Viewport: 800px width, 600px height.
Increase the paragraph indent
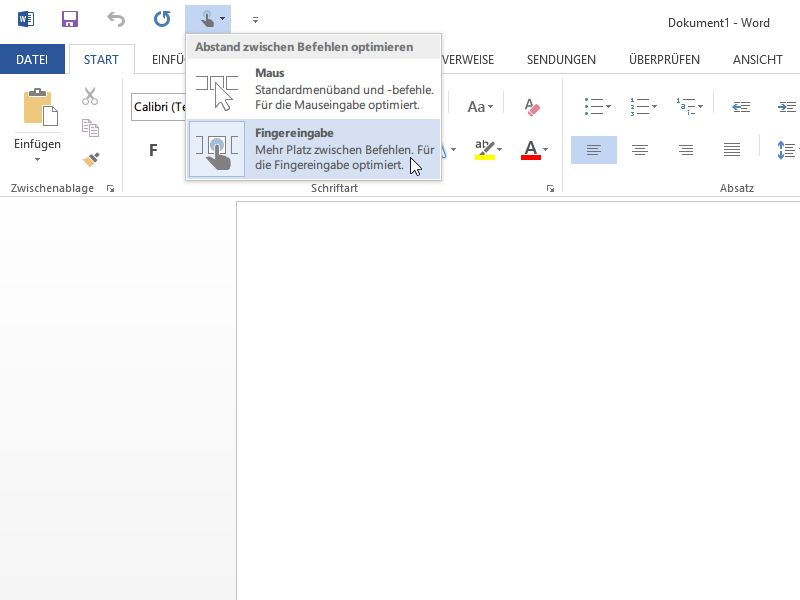(x=787, y=107)
